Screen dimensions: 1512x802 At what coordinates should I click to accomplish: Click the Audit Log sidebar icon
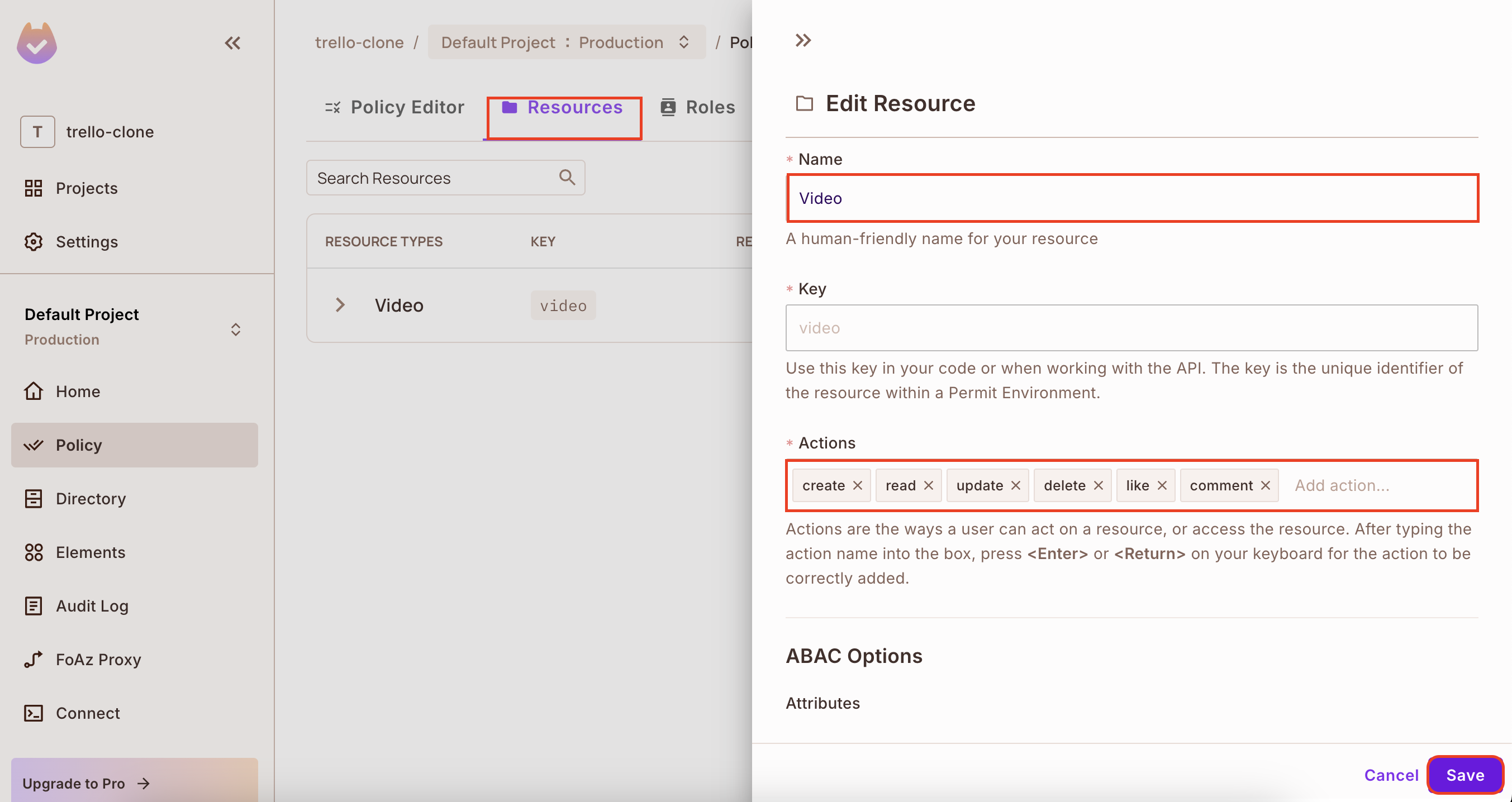(34, 605)
